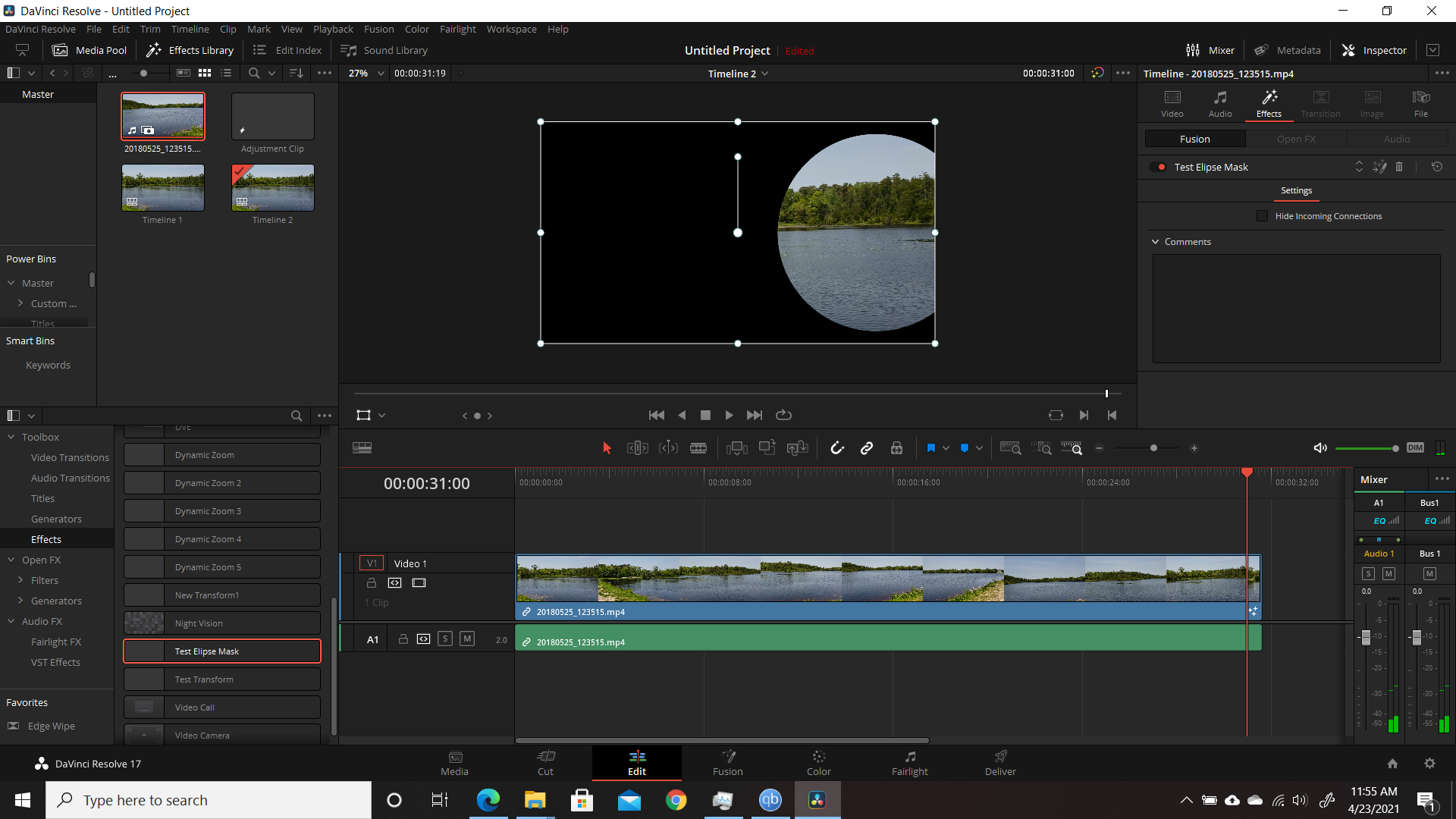Expand Filters under Open FX
The width and height of the screenshot is (1456, 819).
[20, 580]
